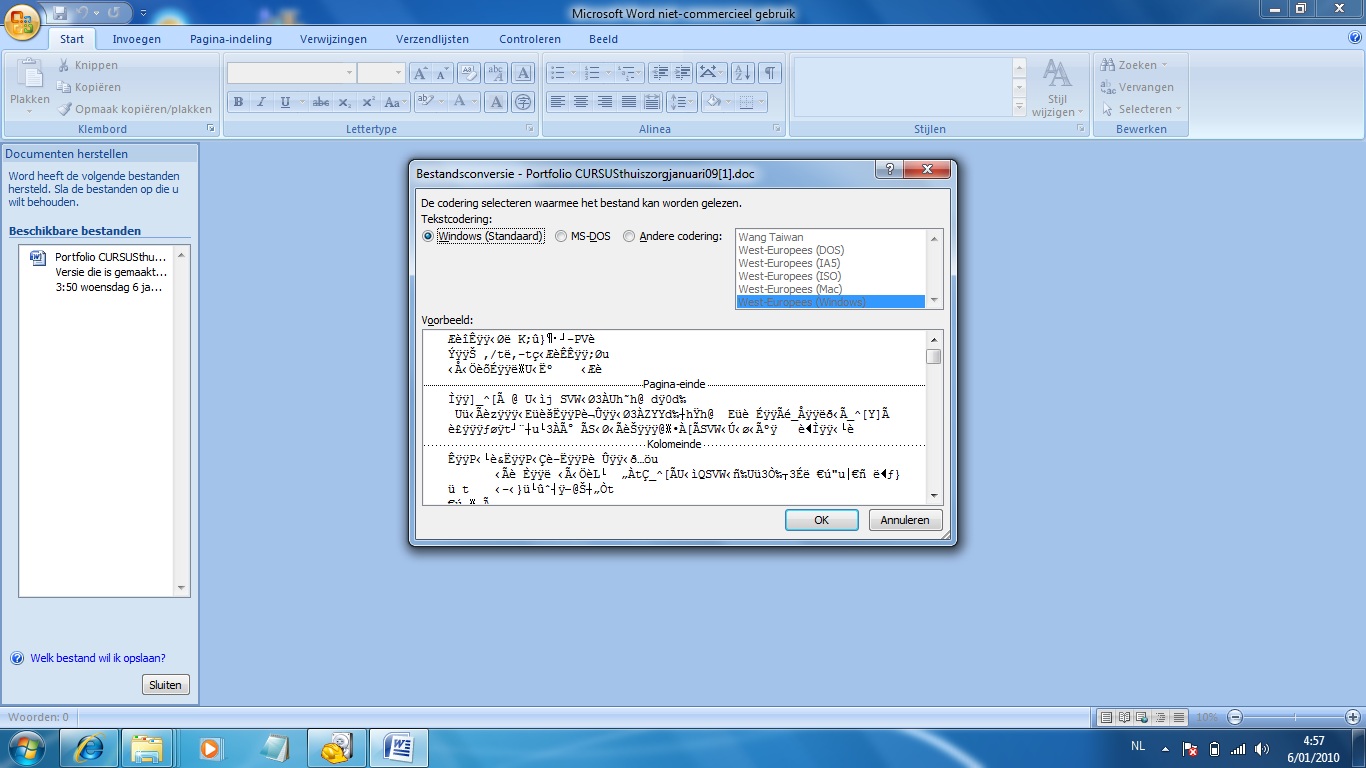Open the Quick Access Toolbar customize arrow
This screenshot has width=1366, height=768.
(x=143, y=14)
